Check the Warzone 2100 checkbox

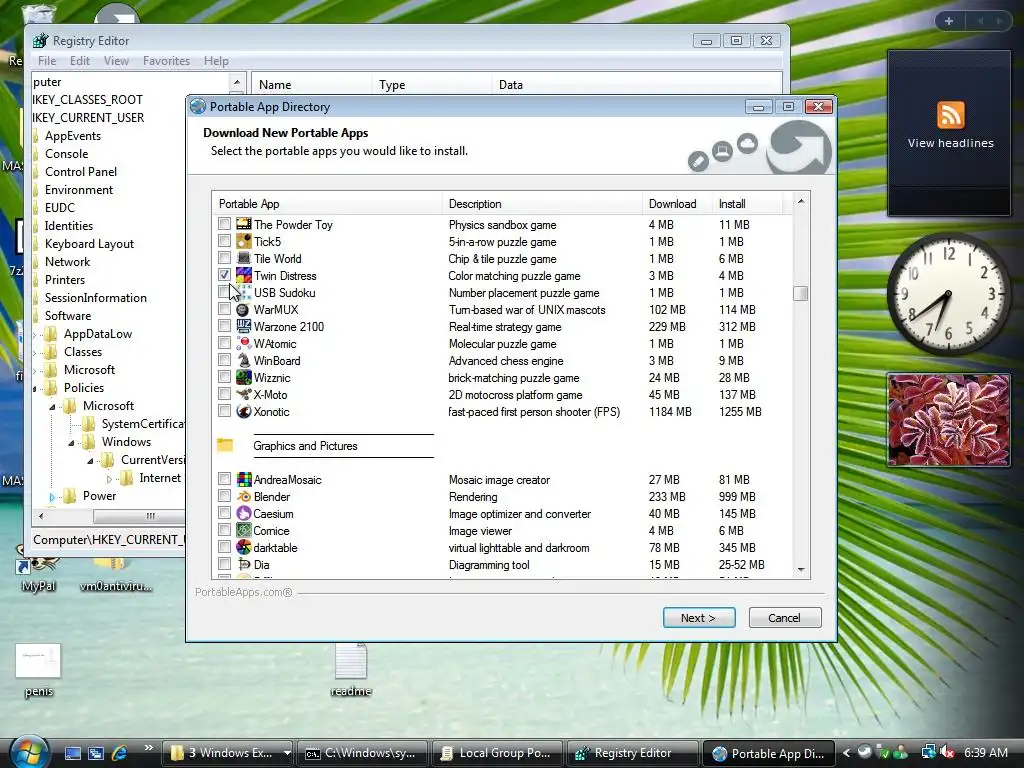tap(224, 326)
